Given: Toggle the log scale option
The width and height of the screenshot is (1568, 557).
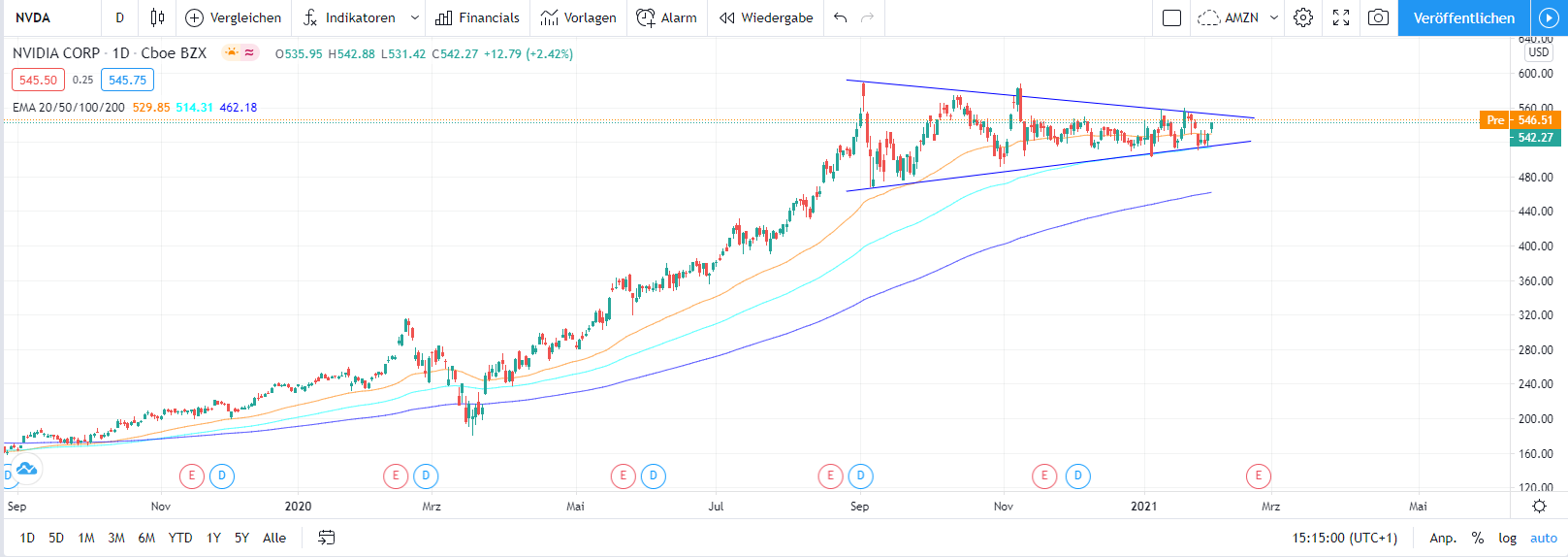Looking at the screenshot, I should coord(1507,538).
